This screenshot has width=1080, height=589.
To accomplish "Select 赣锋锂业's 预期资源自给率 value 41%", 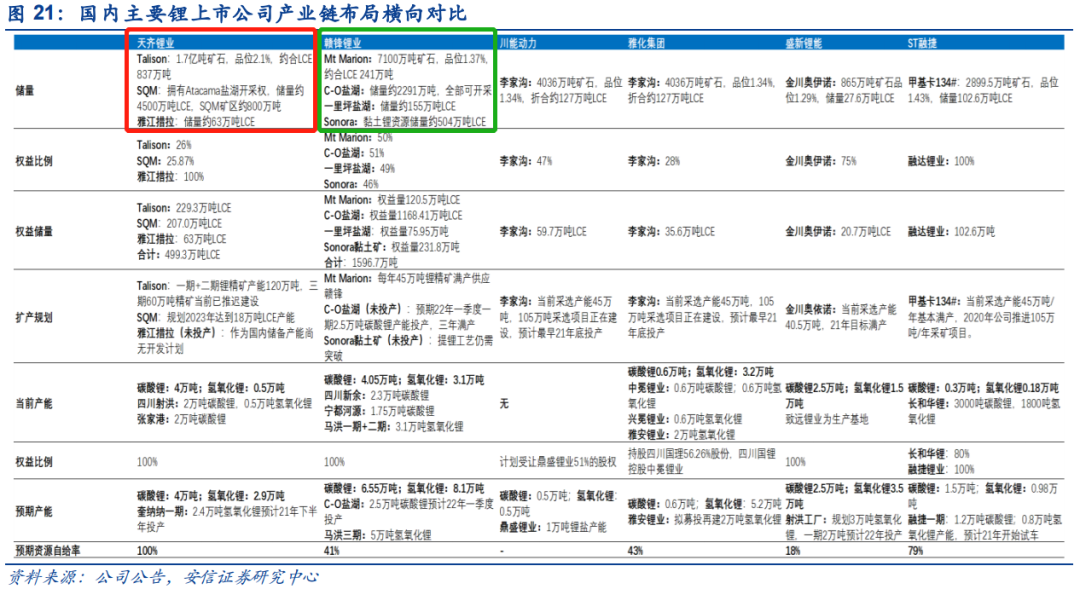I will point(331,550).
